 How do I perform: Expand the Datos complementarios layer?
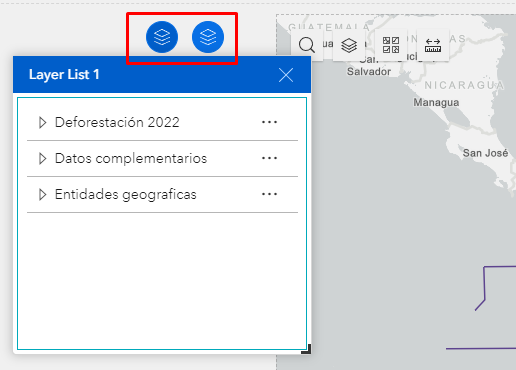tap(42, 158)
